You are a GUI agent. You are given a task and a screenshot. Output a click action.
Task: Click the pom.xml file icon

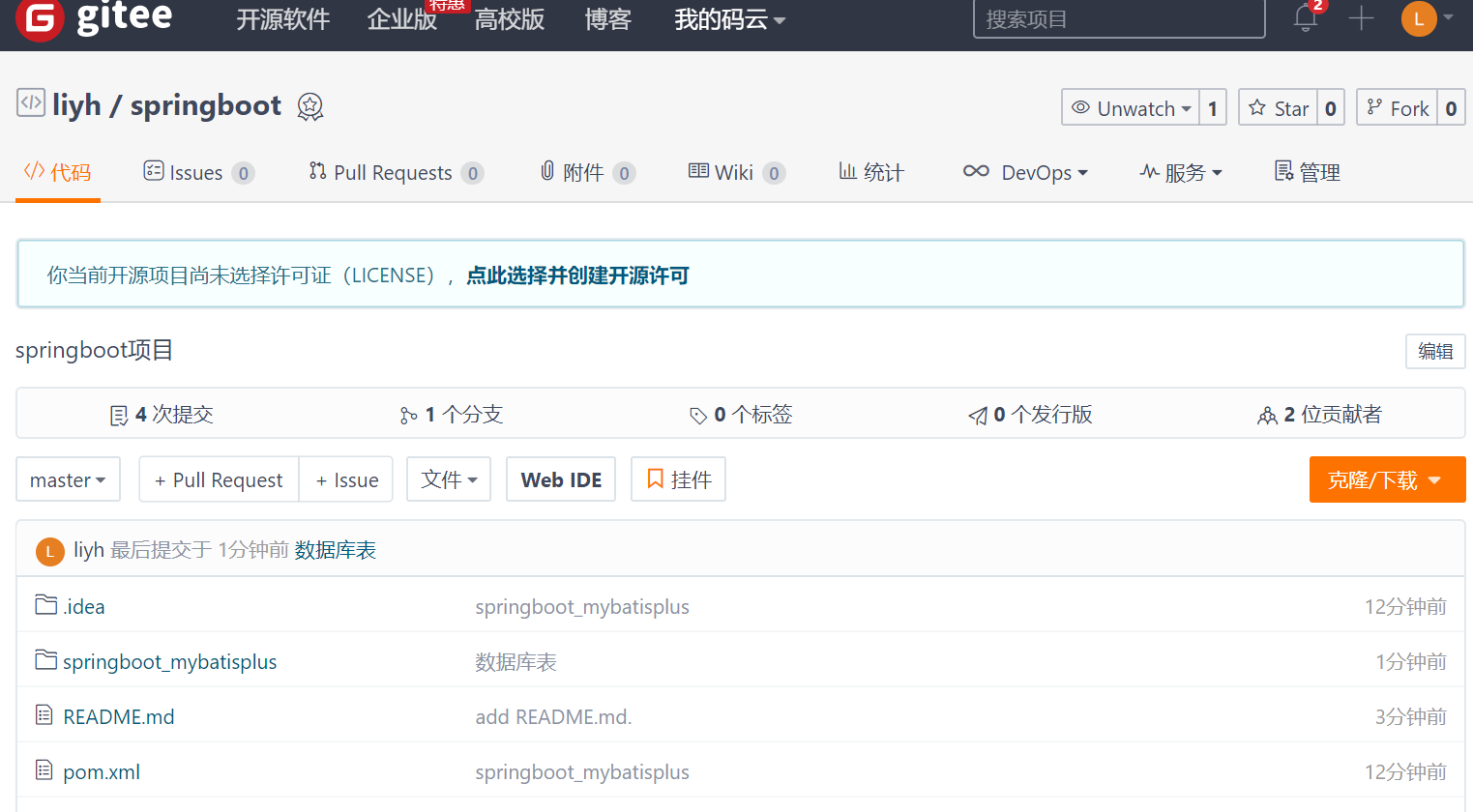44,770
